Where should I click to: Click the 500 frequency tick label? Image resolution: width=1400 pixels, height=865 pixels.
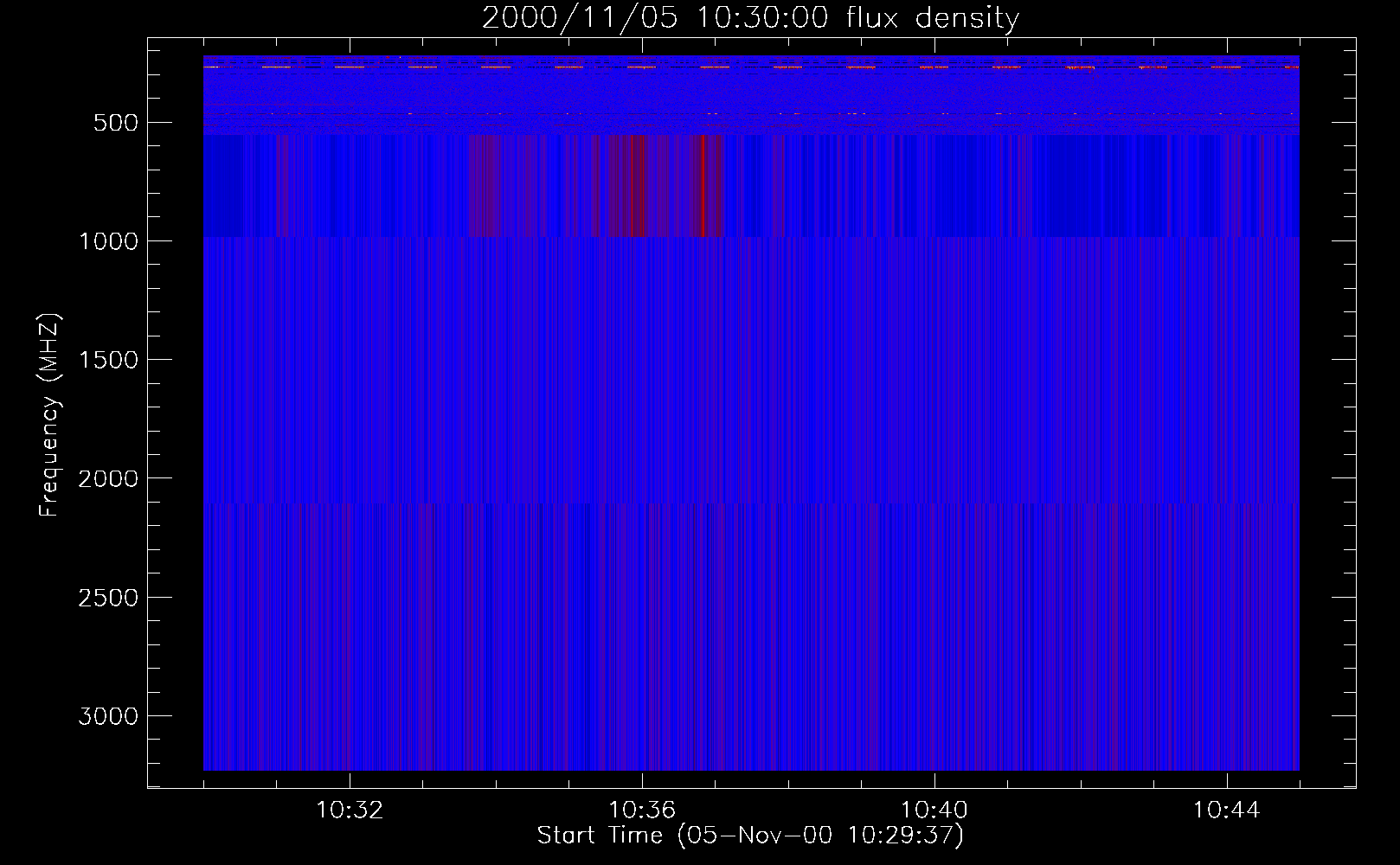116,123
